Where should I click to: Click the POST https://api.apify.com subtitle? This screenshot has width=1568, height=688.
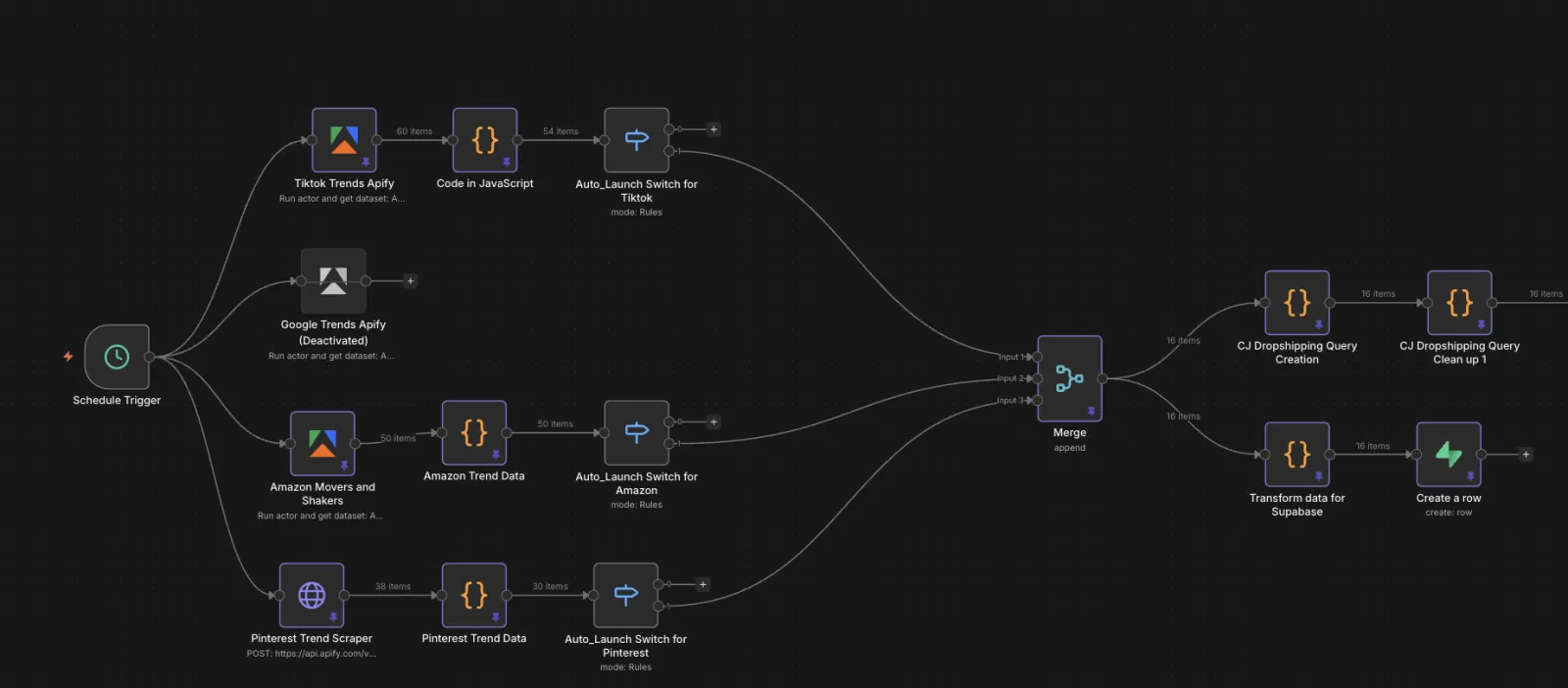coord(312,654)
